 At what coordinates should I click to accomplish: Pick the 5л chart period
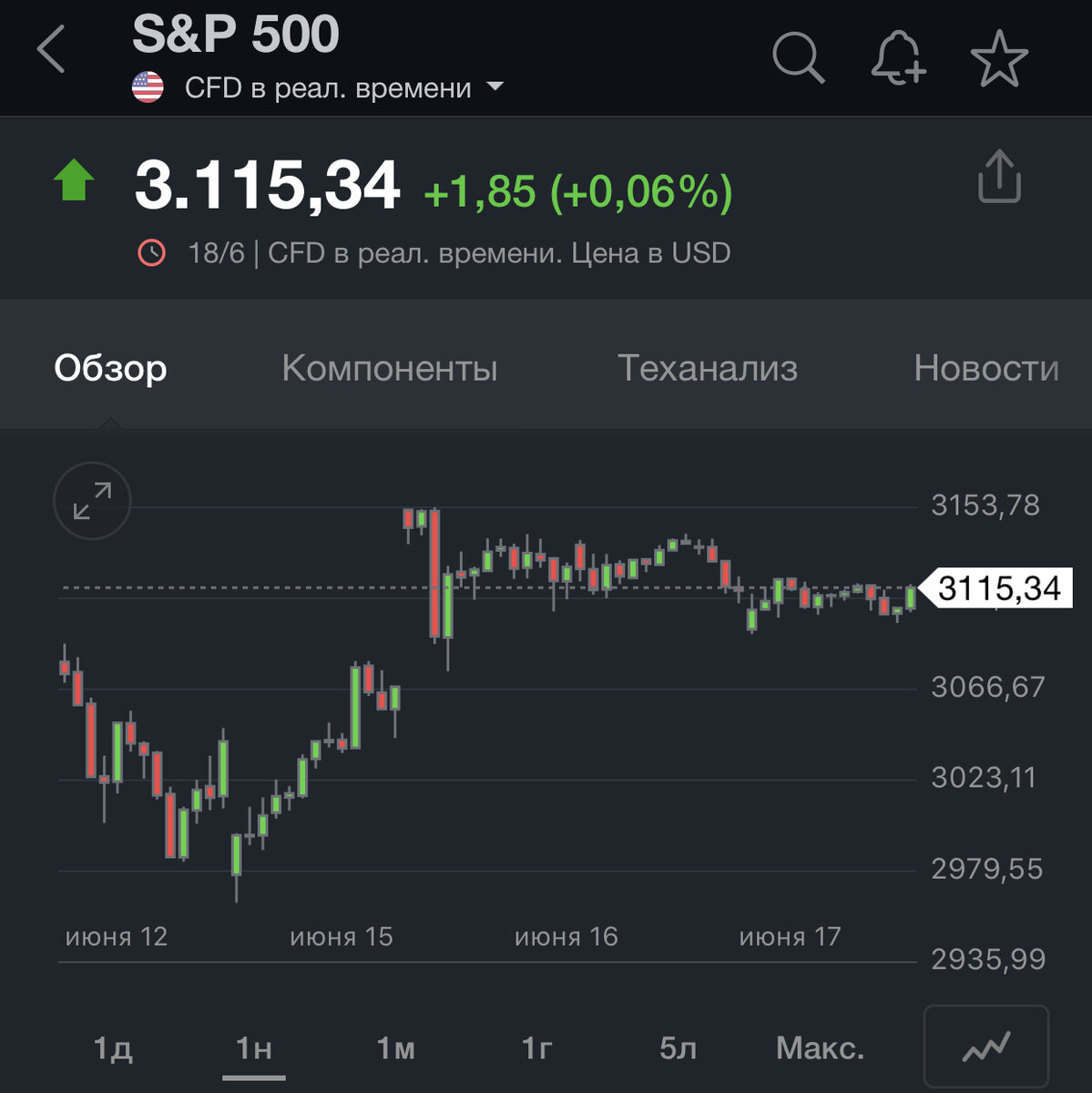coord(679,1048)
